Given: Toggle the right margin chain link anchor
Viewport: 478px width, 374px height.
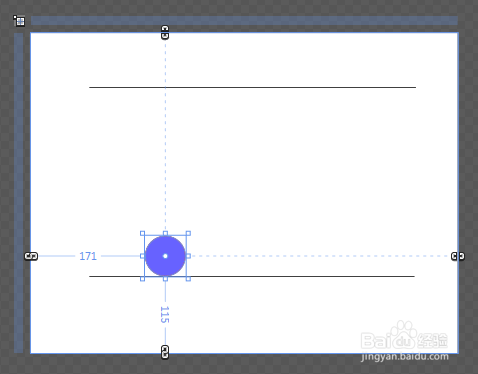Looking at the screenshot, I should click(458, 256).
